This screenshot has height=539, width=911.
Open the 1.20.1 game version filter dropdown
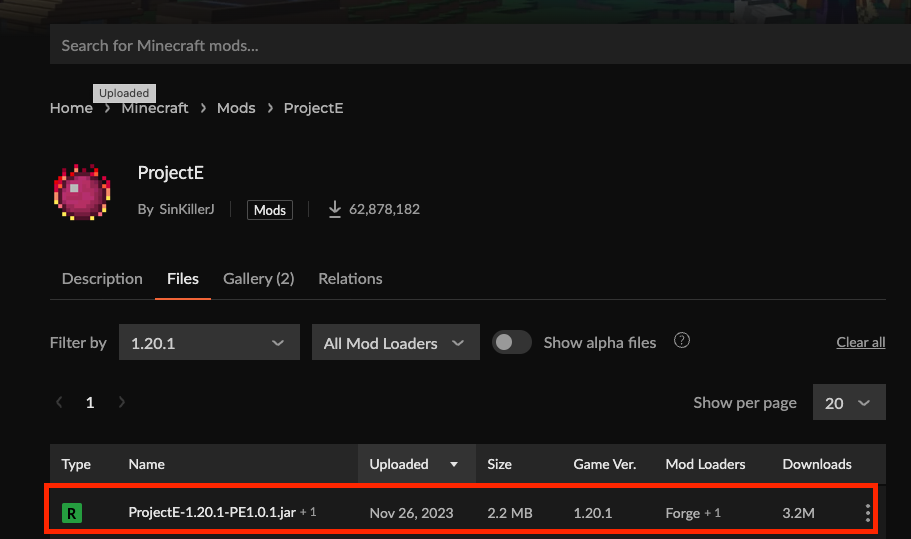pyautogui.click(x=209, y=342)
